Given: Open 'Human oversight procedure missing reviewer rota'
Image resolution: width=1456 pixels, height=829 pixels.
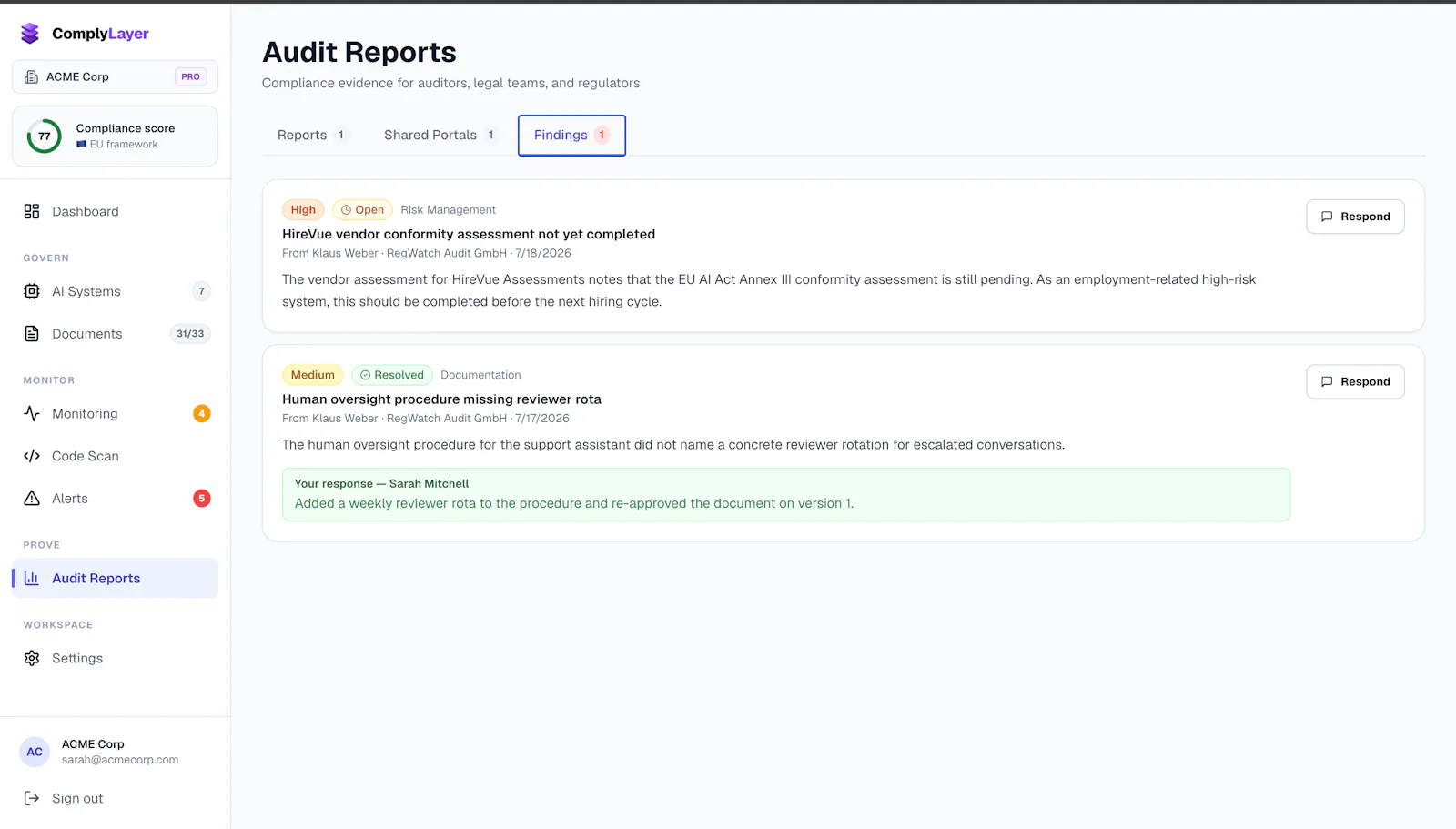Looking at the screenshot, I should [x=441, y=399].
